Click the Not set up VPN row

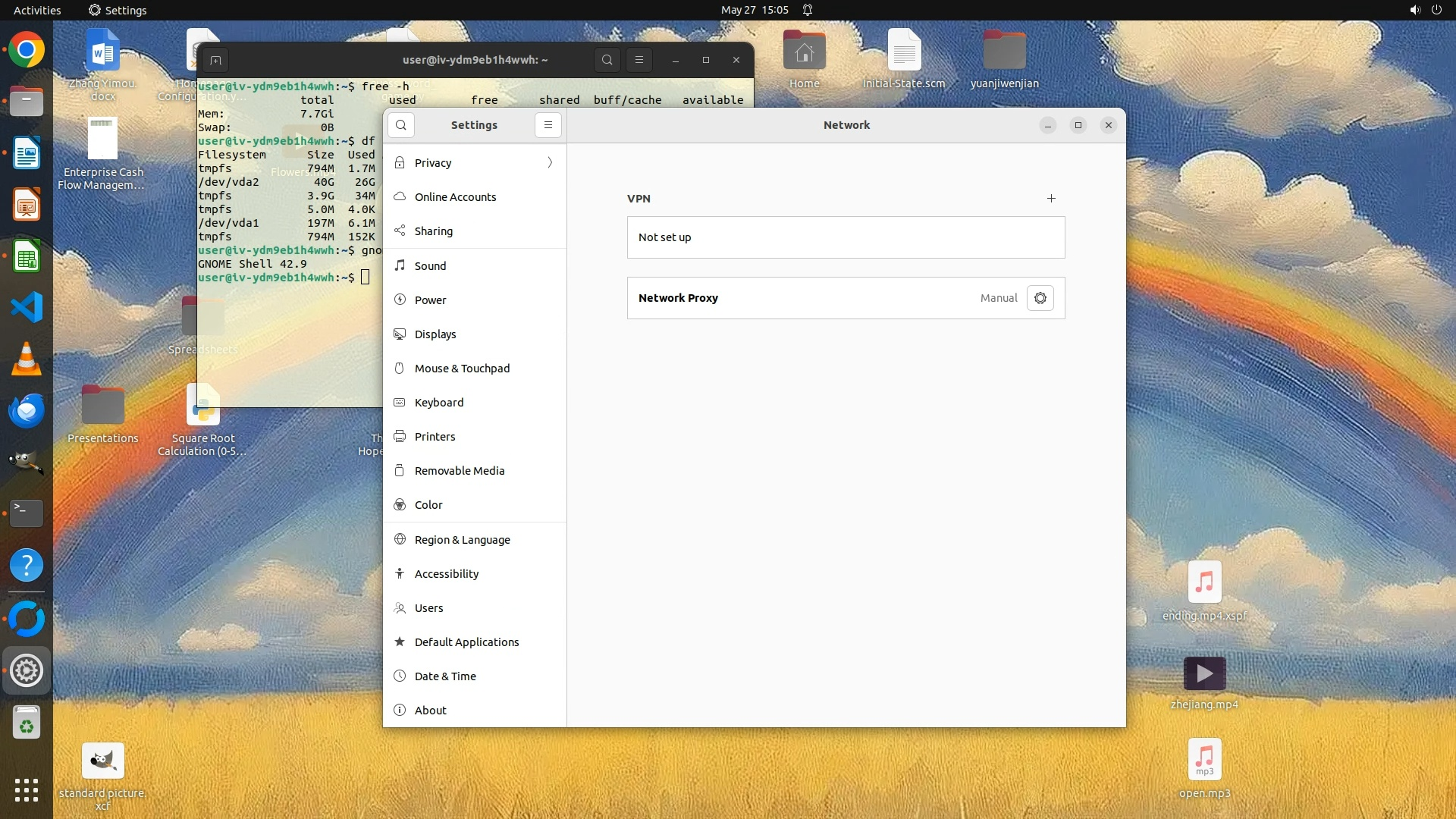pos(846,237)
